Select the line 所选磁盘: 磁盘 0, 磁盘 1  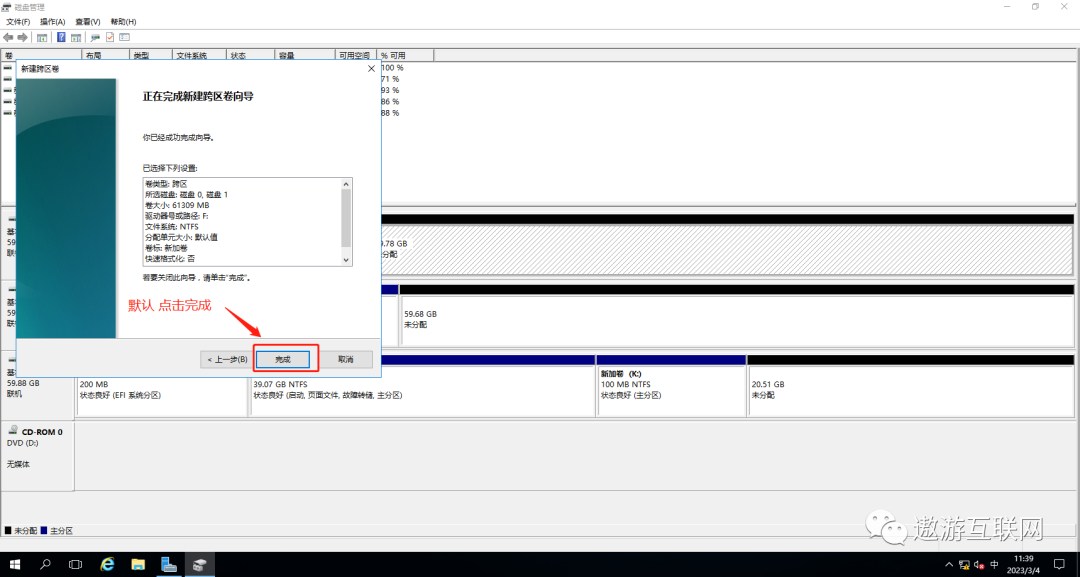[186, 195]
